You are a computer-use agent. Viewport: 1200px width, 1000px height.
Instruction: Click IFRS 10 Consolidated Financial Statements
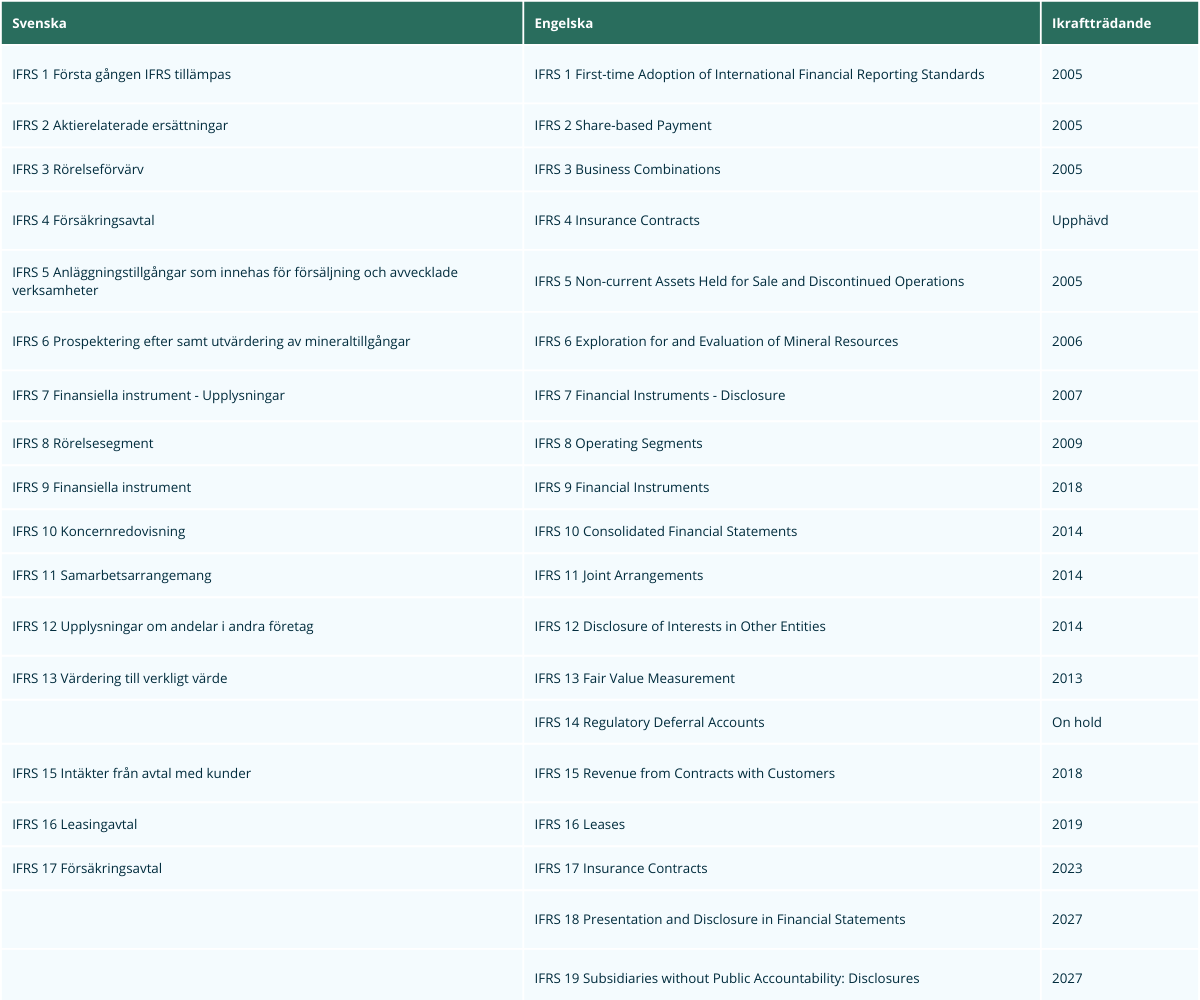click(x=665, y=532)
